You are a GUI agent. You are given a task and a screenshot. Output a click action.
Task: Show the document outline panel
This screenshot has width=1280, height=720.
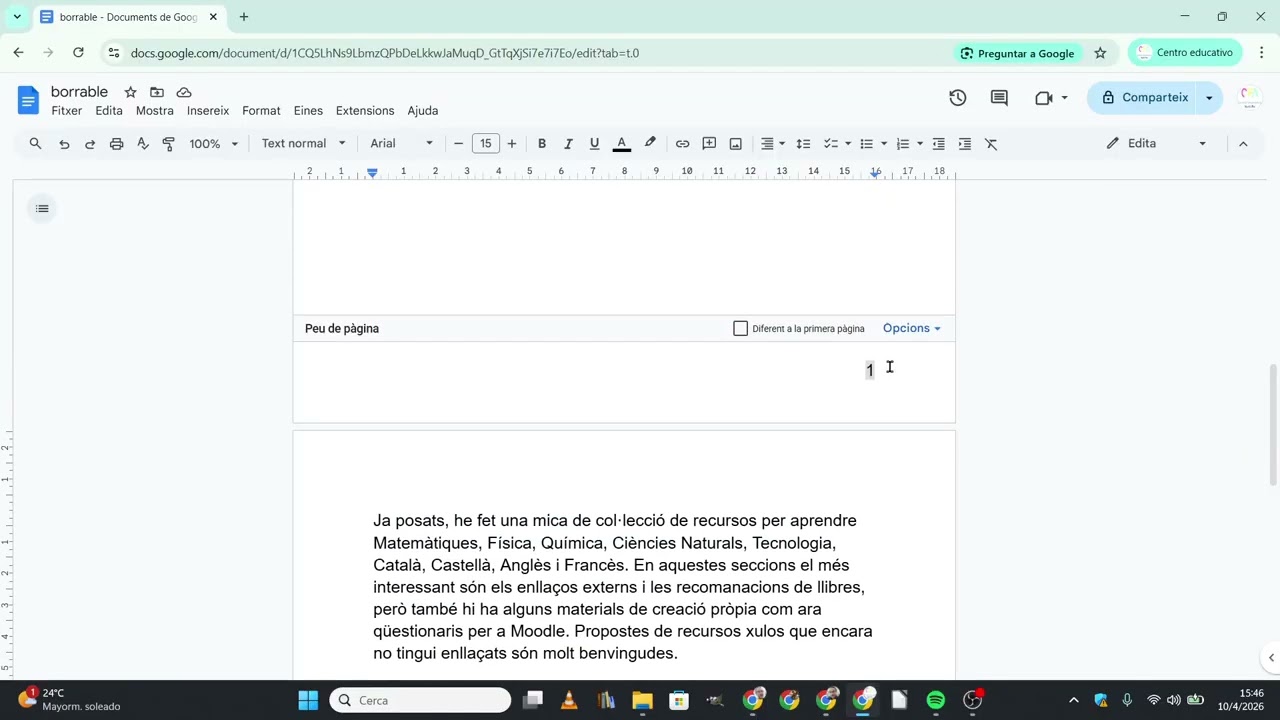coord(42,209)
